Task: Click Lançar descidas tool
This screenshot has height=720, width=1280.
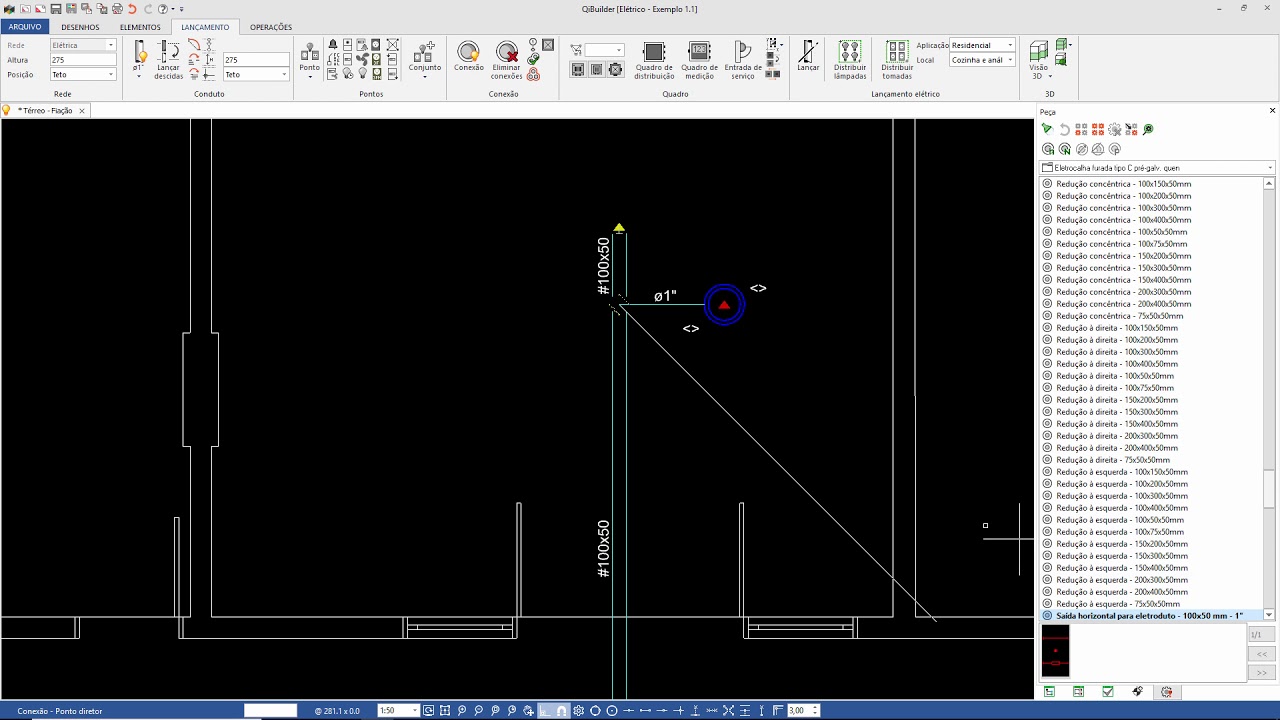Action: click(169, 60)
